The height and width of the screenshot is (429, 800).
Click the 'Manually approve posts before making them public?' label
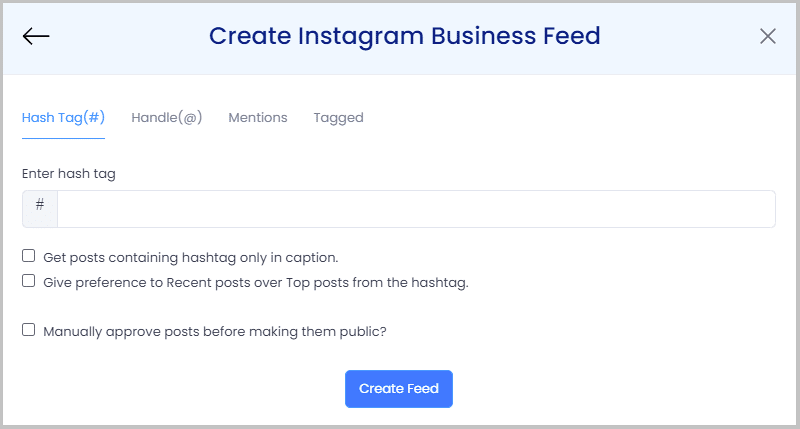[215, 332]
